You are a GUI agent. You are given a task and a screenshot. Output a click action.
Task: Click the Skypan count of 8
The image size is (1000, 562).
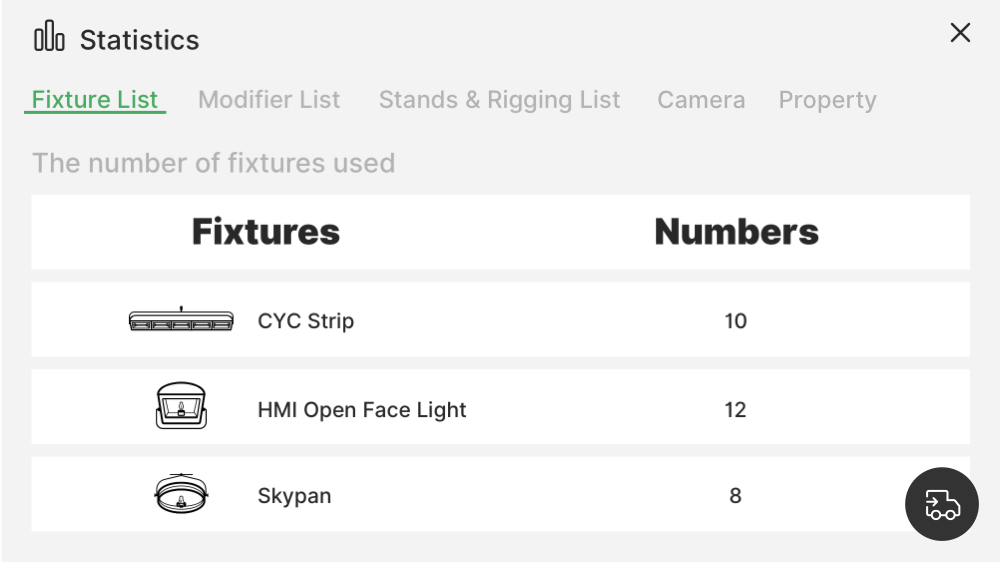[736, 496]
